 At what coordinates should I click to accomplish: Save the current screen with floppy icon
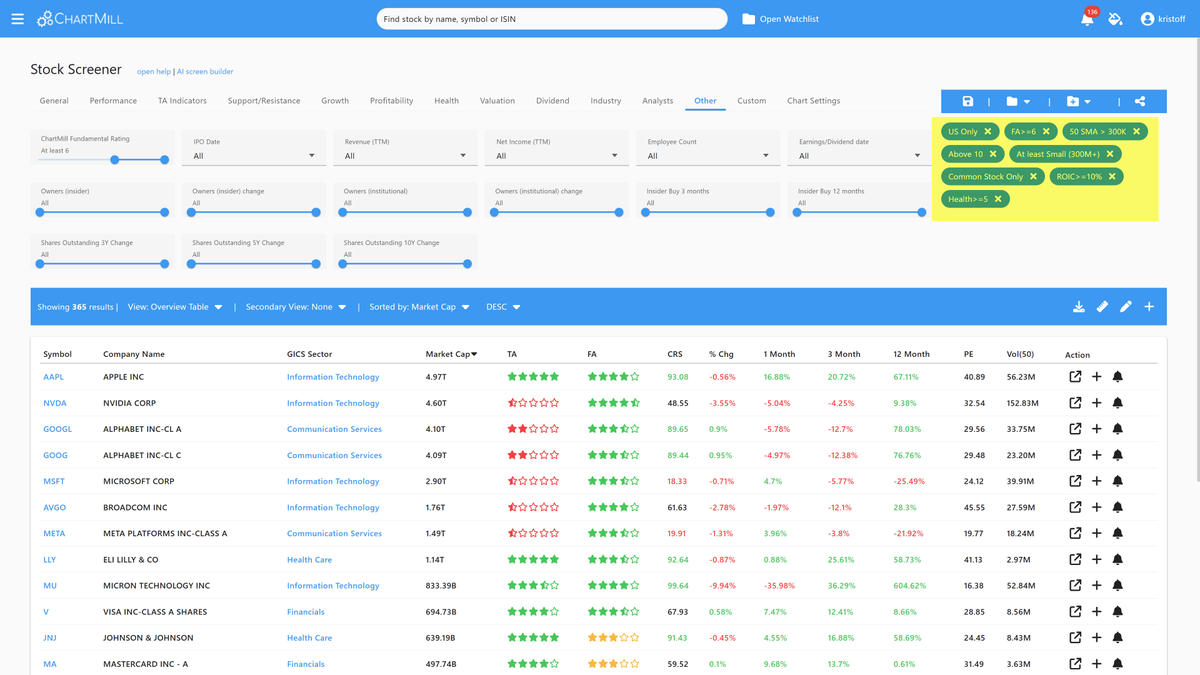(968, 101)
